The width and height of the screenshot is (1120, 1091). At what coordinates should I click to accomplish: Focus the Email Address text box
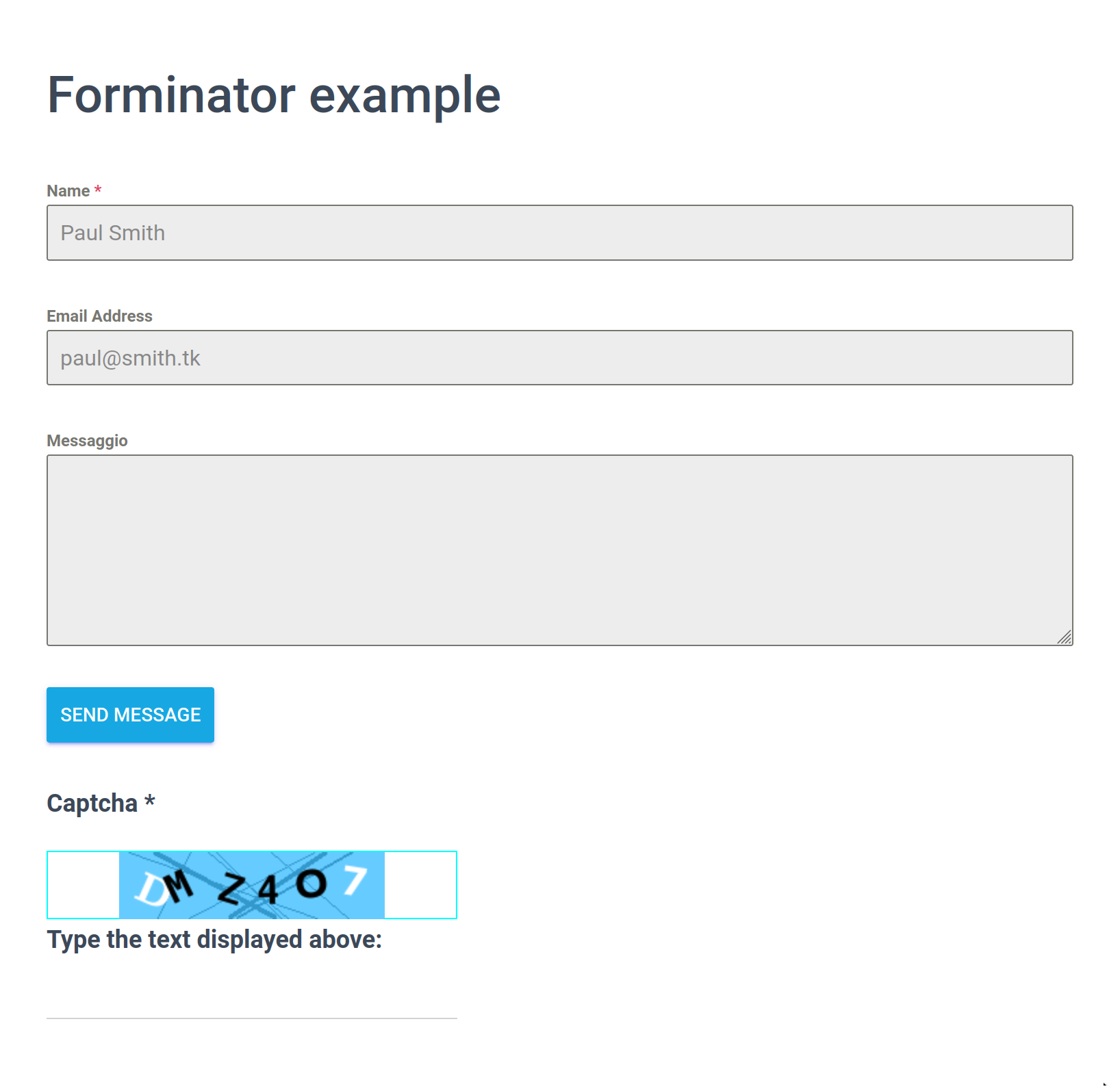pyautogui.click(x=559, y=358)
